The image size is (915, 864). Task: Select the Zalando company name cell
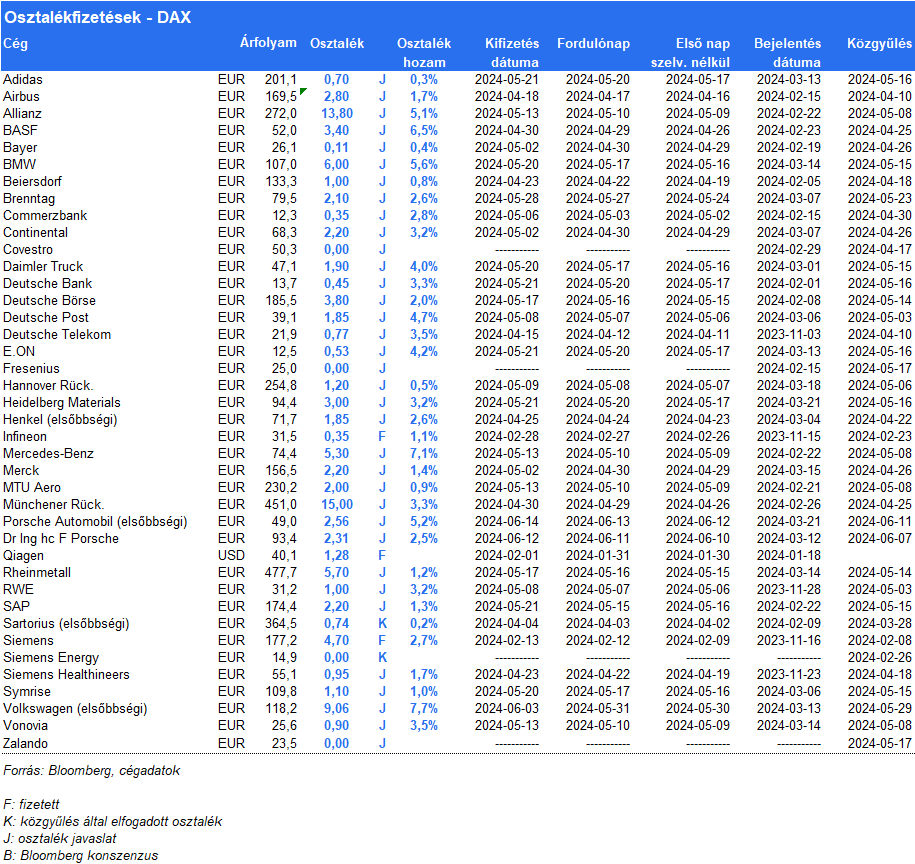coord(25,742)
